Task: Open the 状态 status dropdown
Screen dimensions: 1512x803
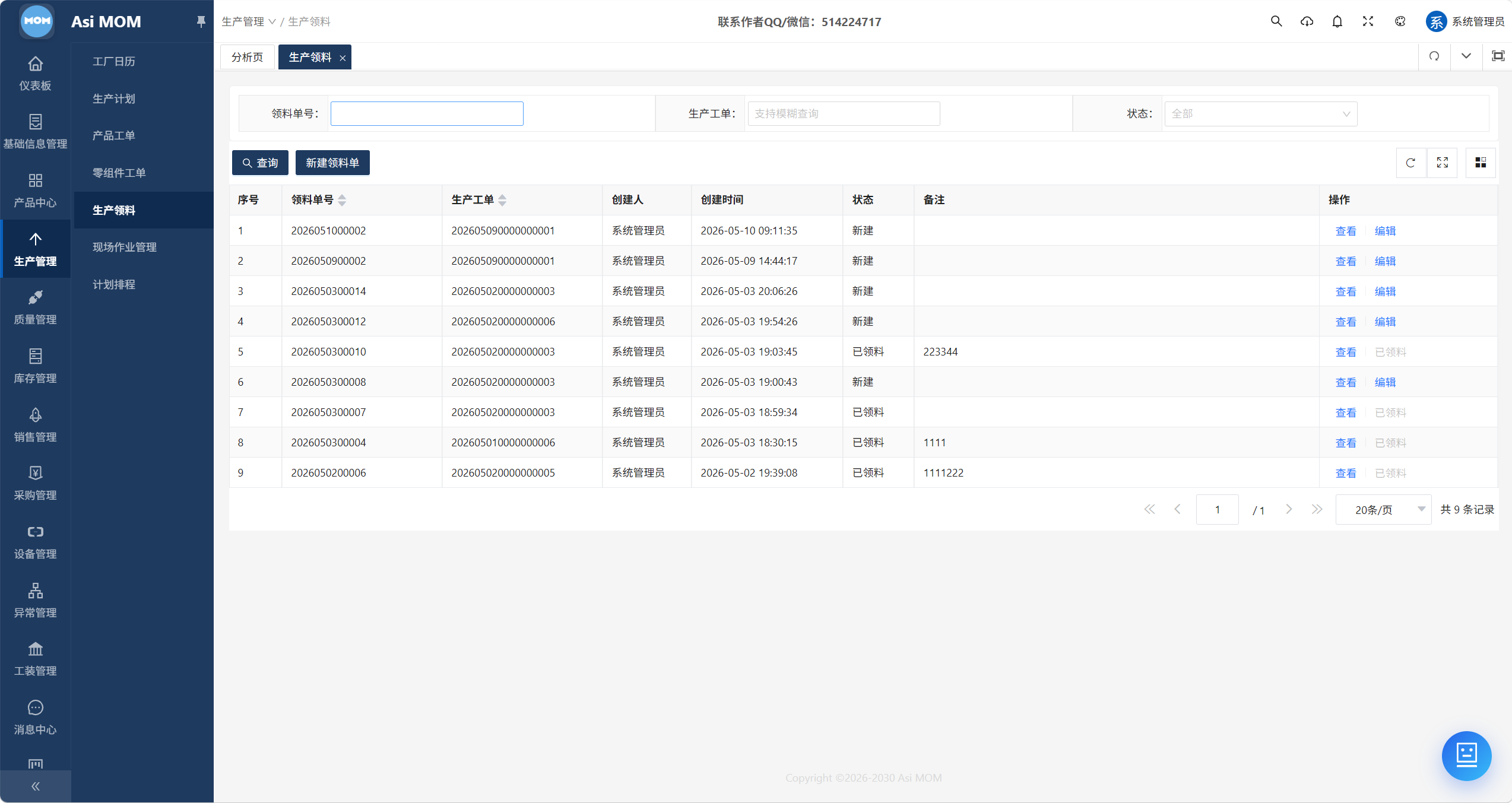Action: 1261,113
